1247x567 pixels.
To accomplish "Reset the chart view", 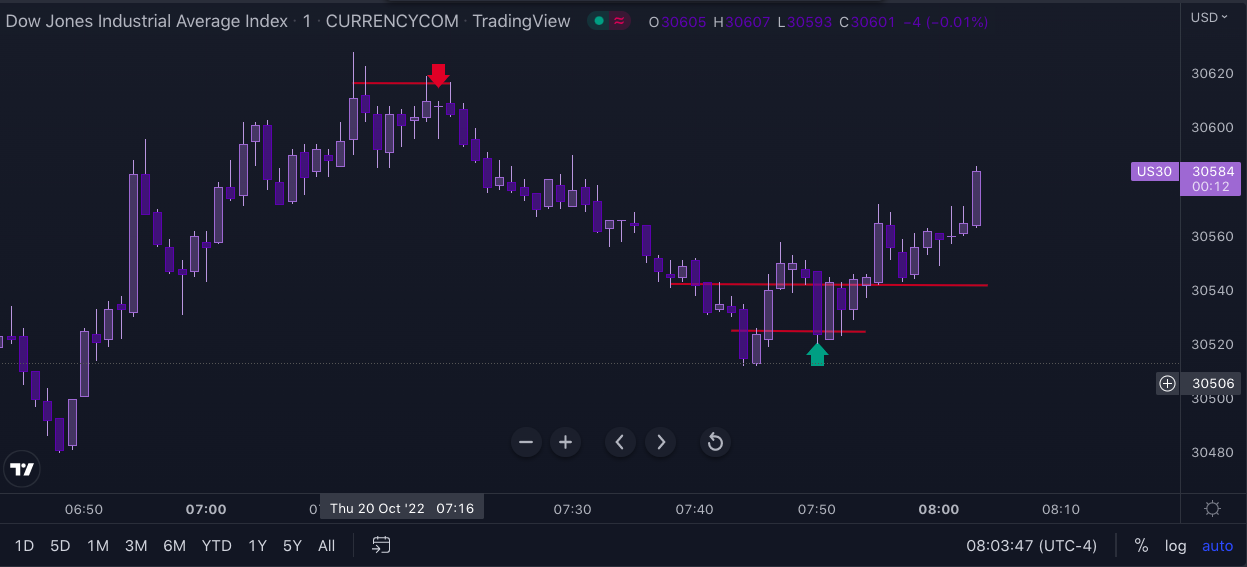I will coord(714,442).
